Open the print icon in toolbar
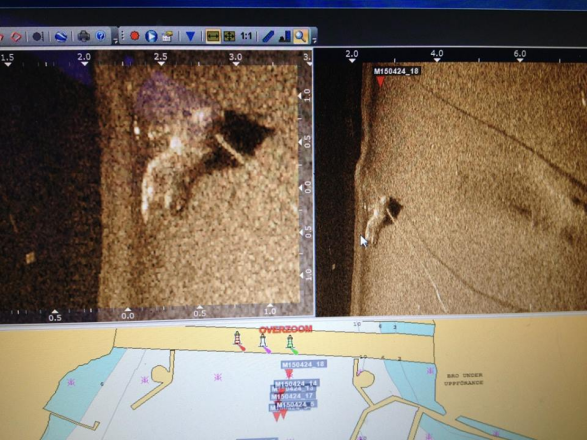 point(83,36)
